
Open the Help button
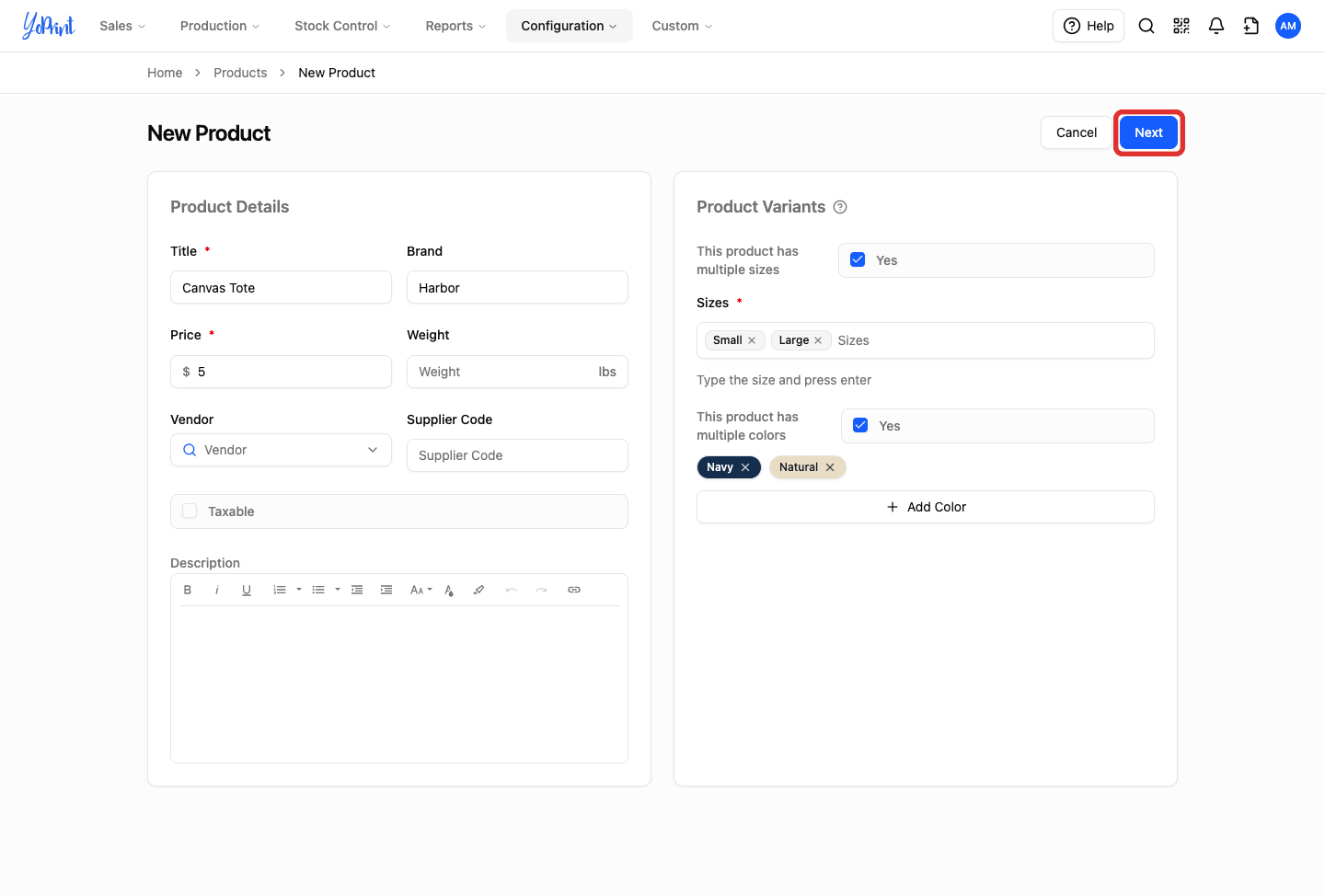tap(1089, 26)
